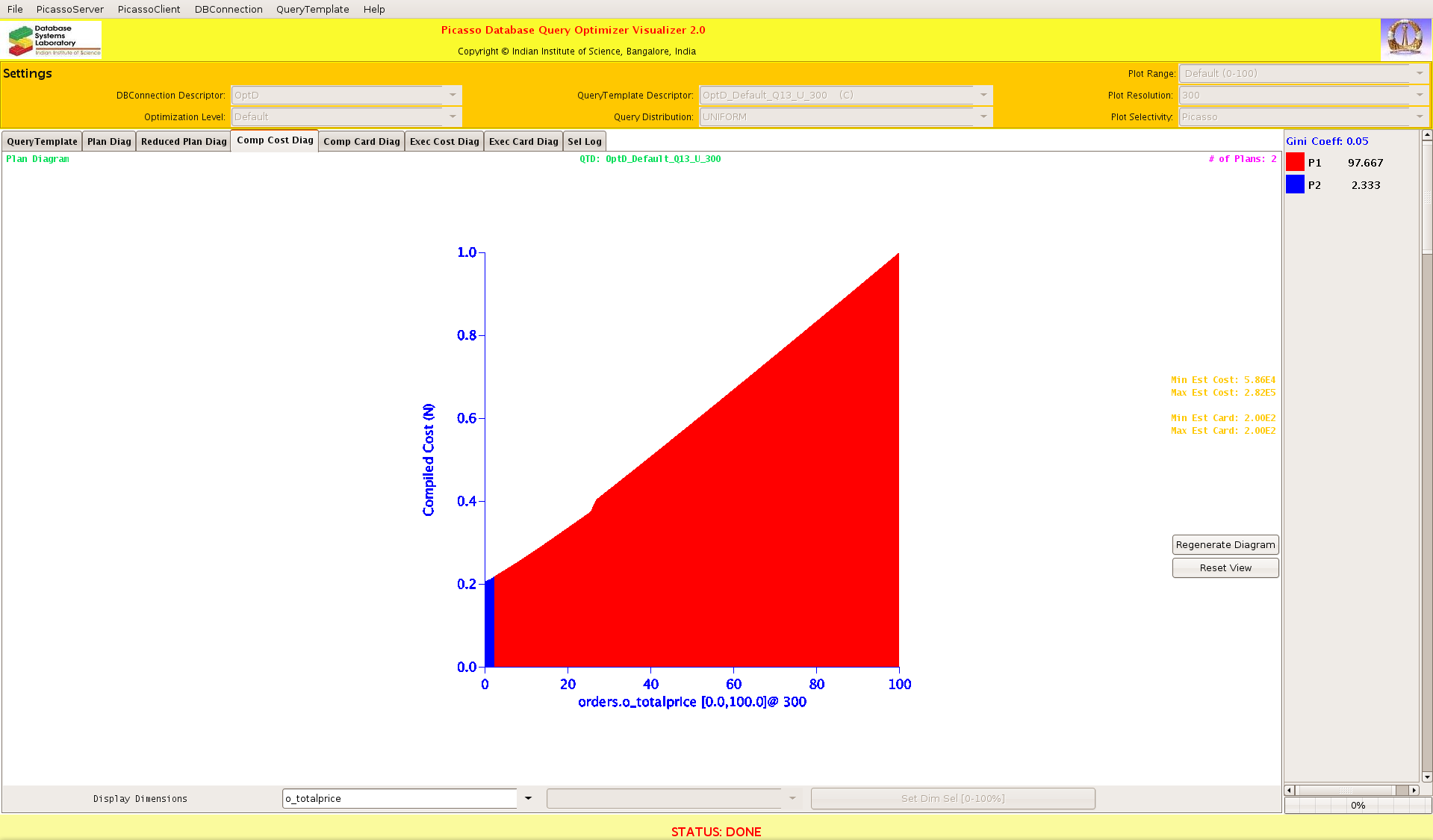Open the PicassoServer menu
This screenshot has height=840, width=1433.
(x=70, y=9)
